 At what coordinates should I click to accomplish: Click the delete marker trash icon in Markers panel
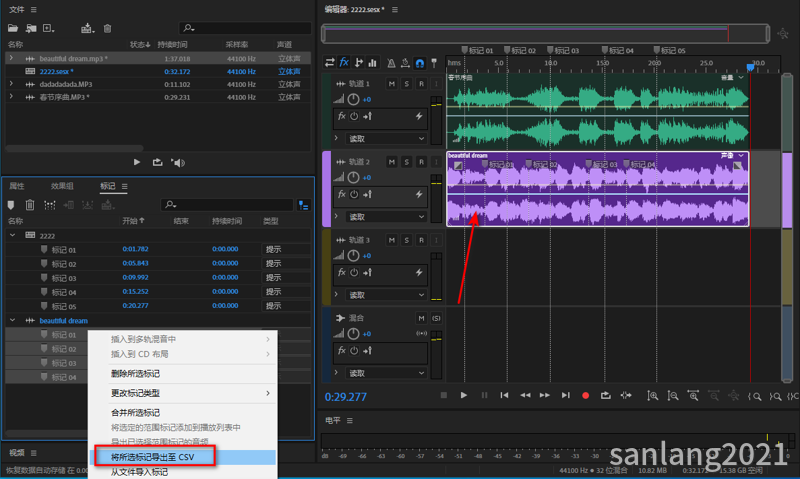pos(30,205)
